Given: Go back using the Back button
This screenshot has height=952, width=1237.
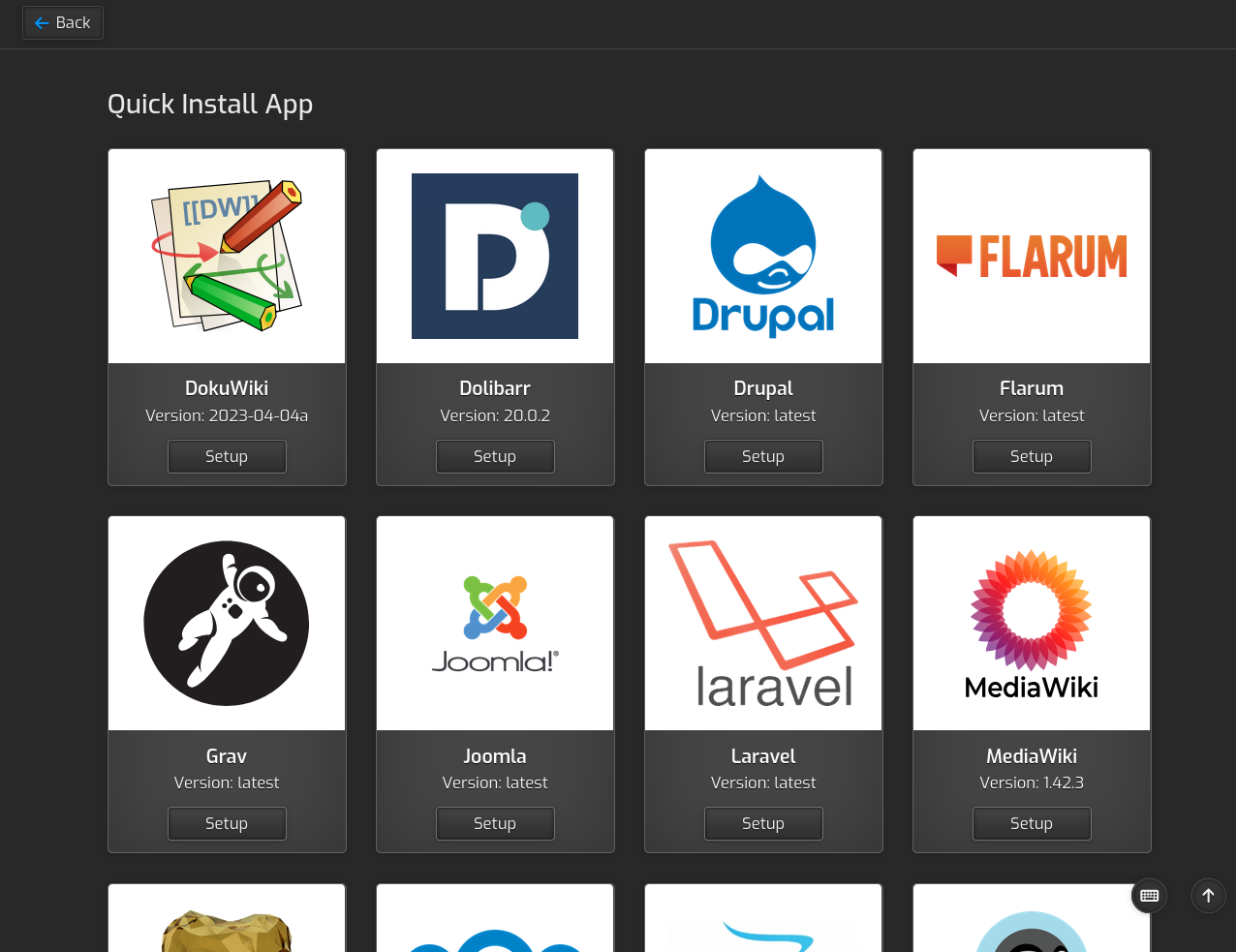Looking at the screenshot, I should 63,23.
